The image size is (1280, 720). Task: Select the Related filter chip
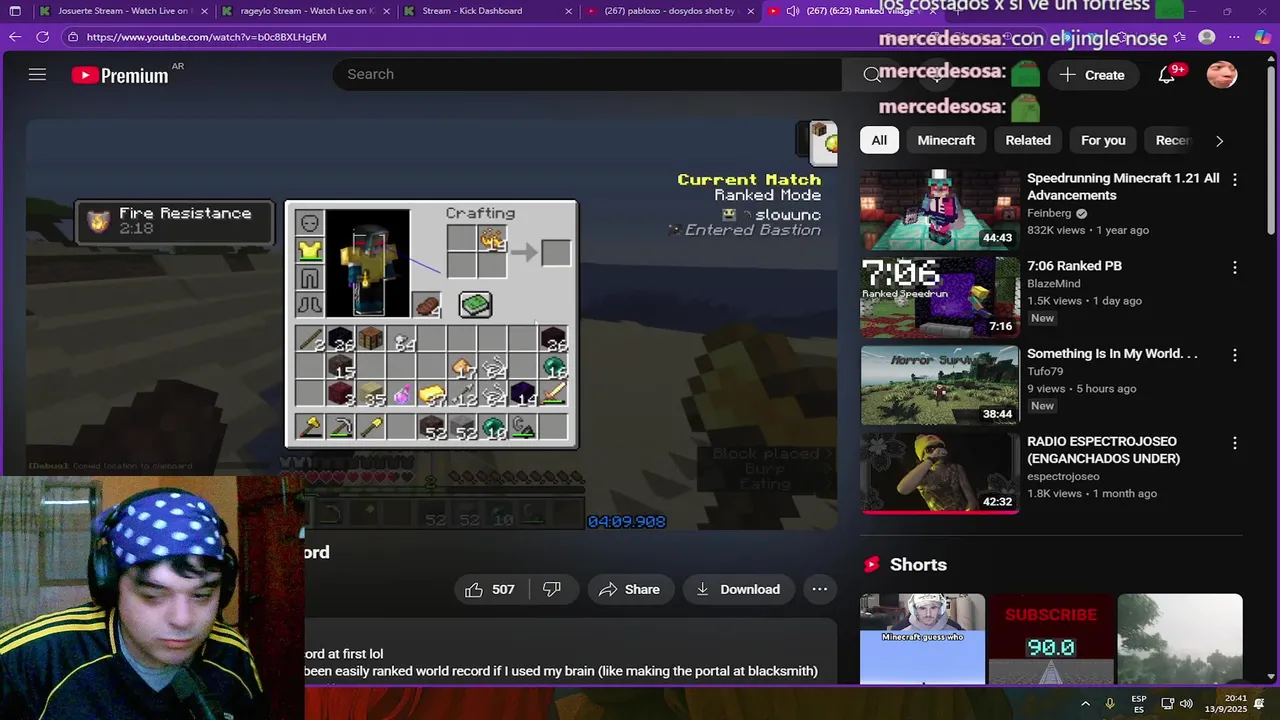[x=1028, y=140]
